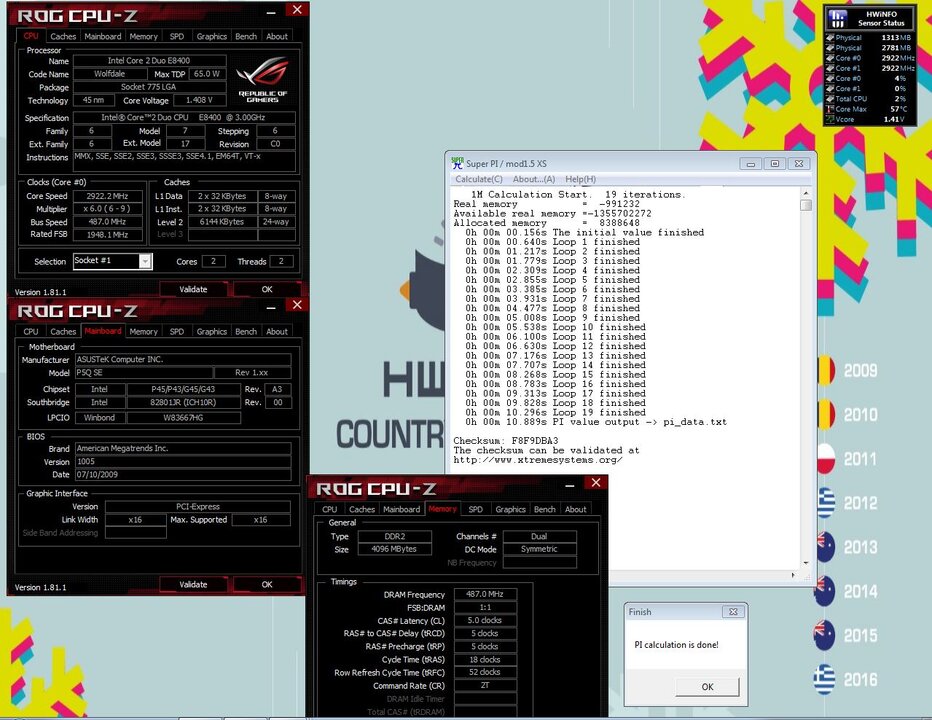This screenshot has width=932, height=720.
Task: Maximize the Super PI window
Action: [774, 164]
